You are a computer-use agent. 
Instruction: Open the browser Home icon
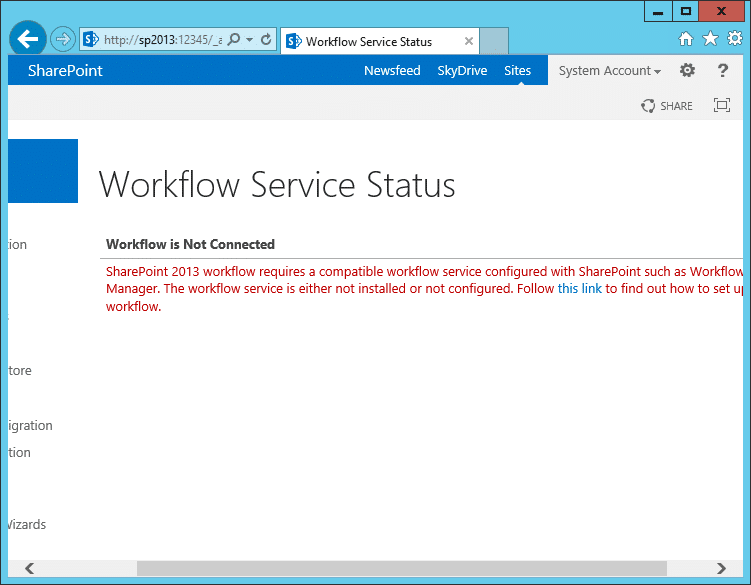686,39
